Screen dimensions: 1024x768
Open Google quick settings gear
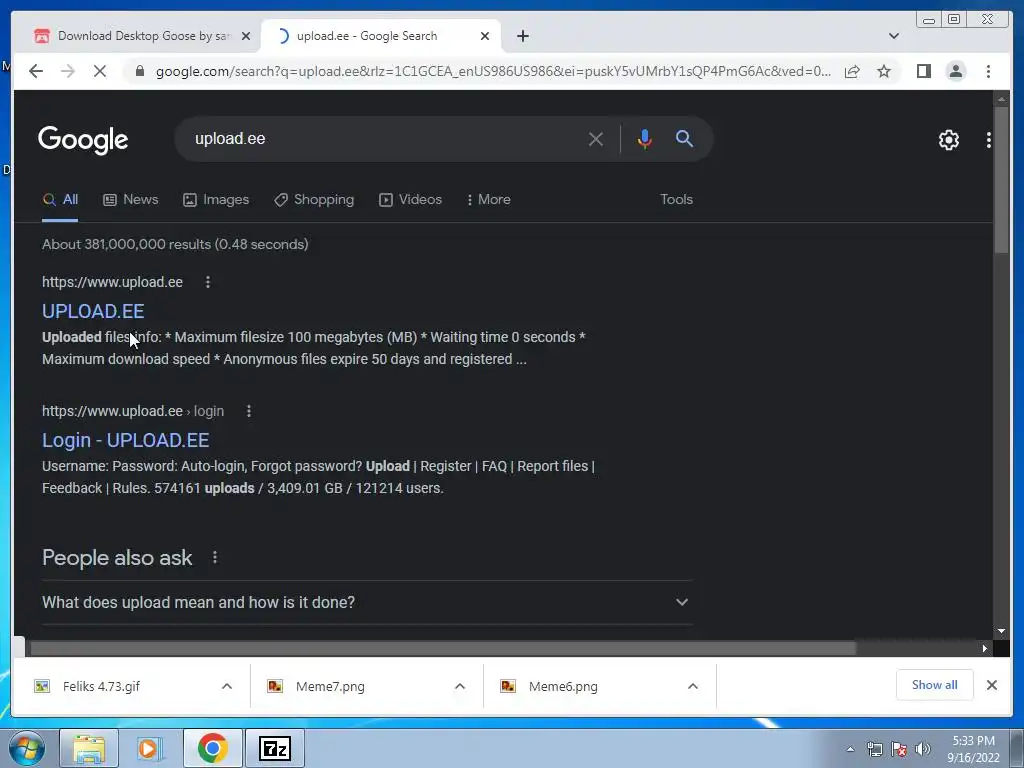(x=948, y=140)
